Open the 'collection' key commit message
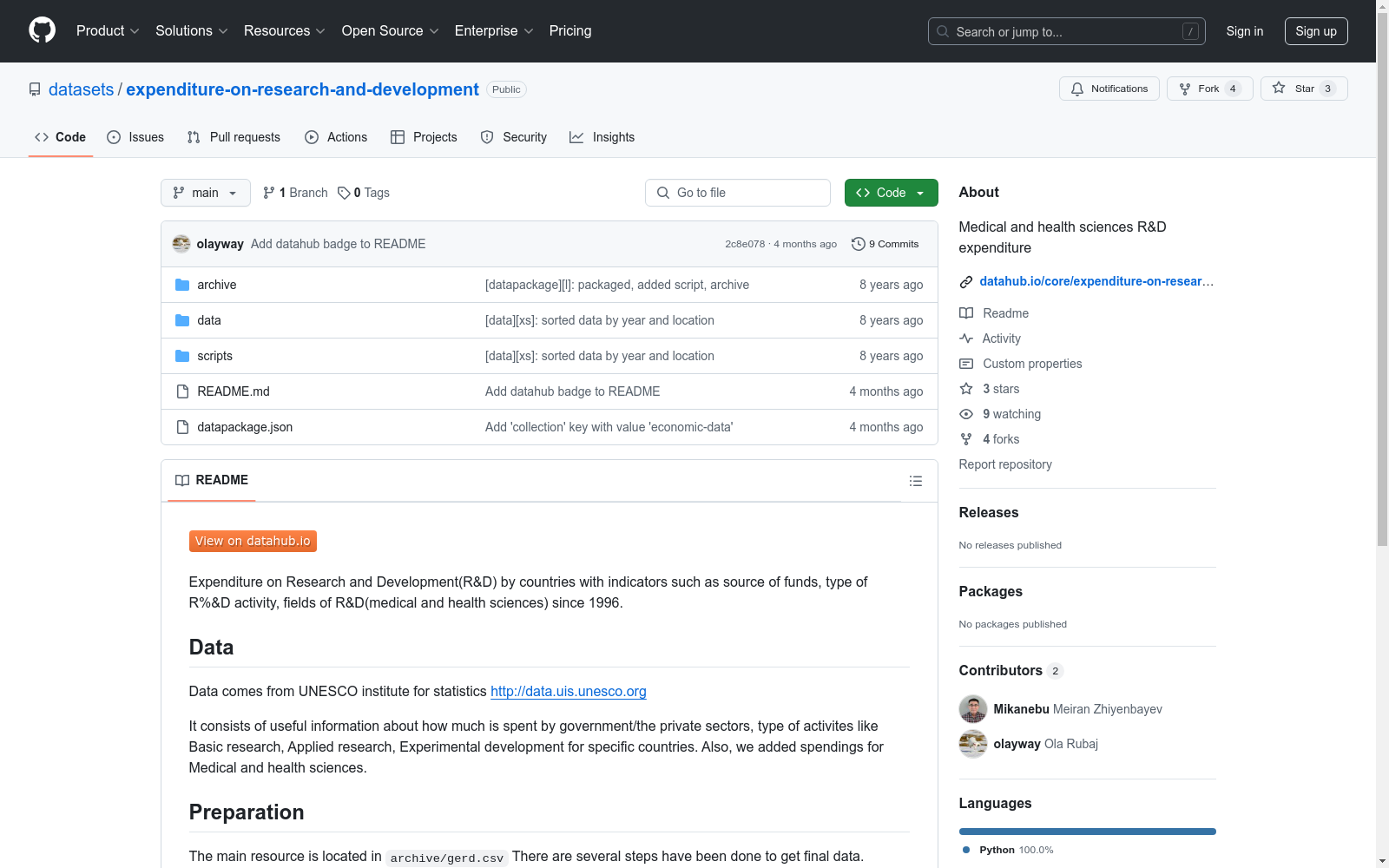 coord(609,427)
